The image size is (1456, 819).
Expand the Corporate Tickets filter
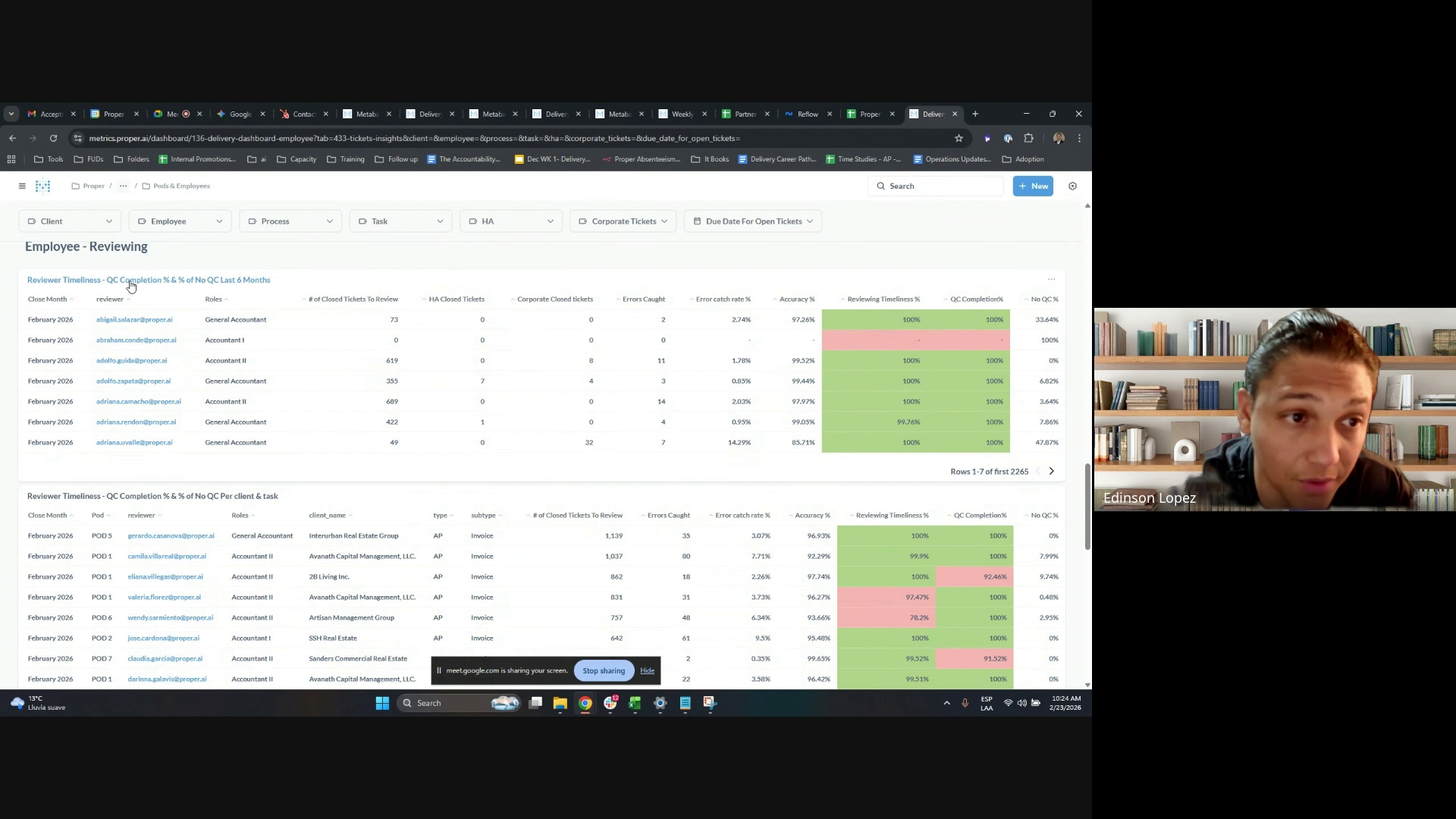pyautogui.click(x=623, y=221)
